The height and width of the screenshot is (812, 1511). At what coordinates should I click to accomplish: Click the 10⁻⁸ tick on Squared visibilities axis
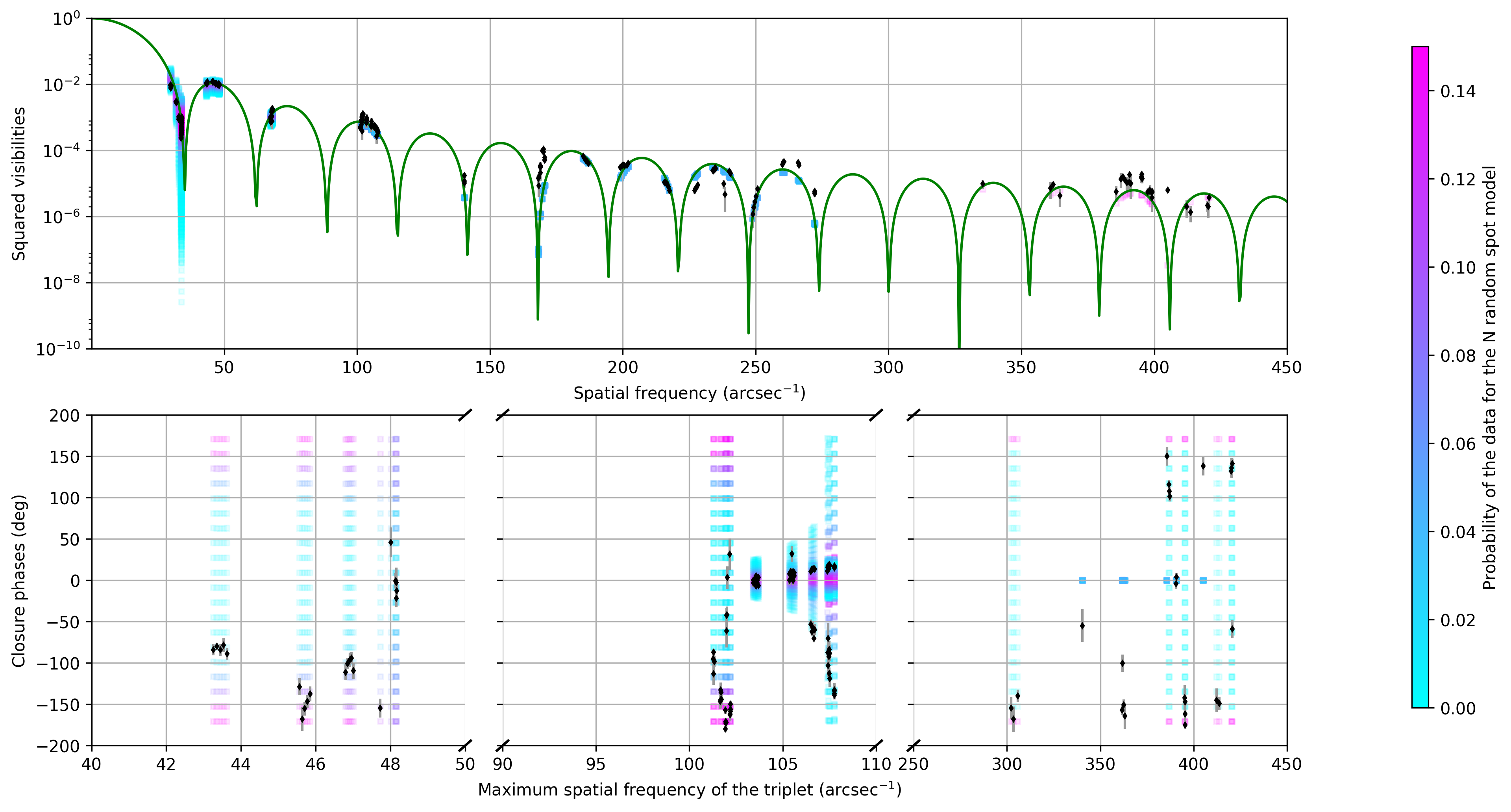(x=62, y=283)
